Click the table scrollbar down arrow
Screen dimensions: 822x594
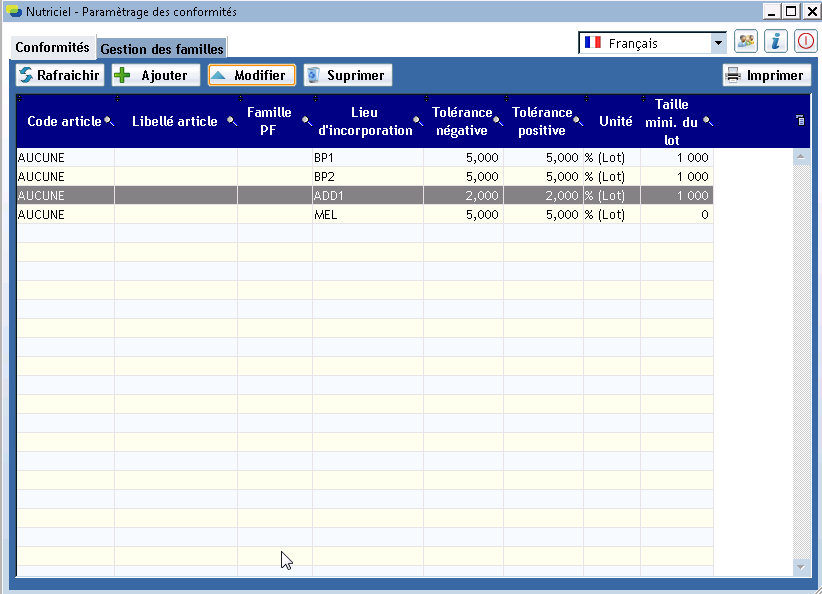(x=801, y=567)
